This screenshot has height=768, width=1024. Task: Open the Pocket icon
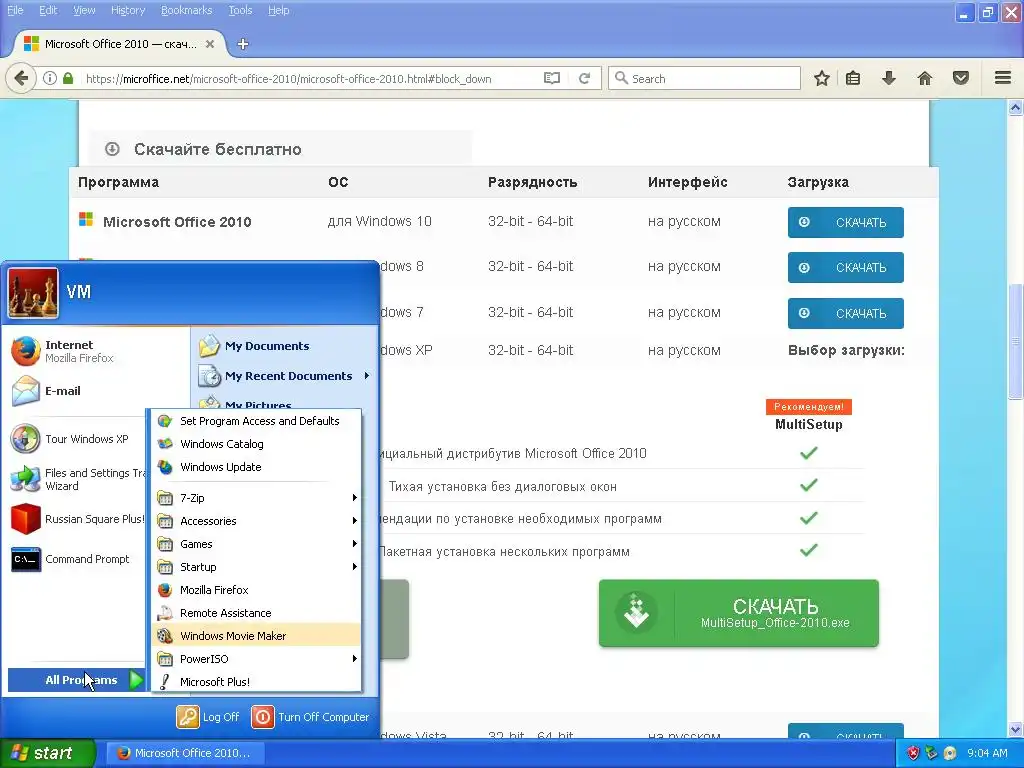tap(961, 78)
